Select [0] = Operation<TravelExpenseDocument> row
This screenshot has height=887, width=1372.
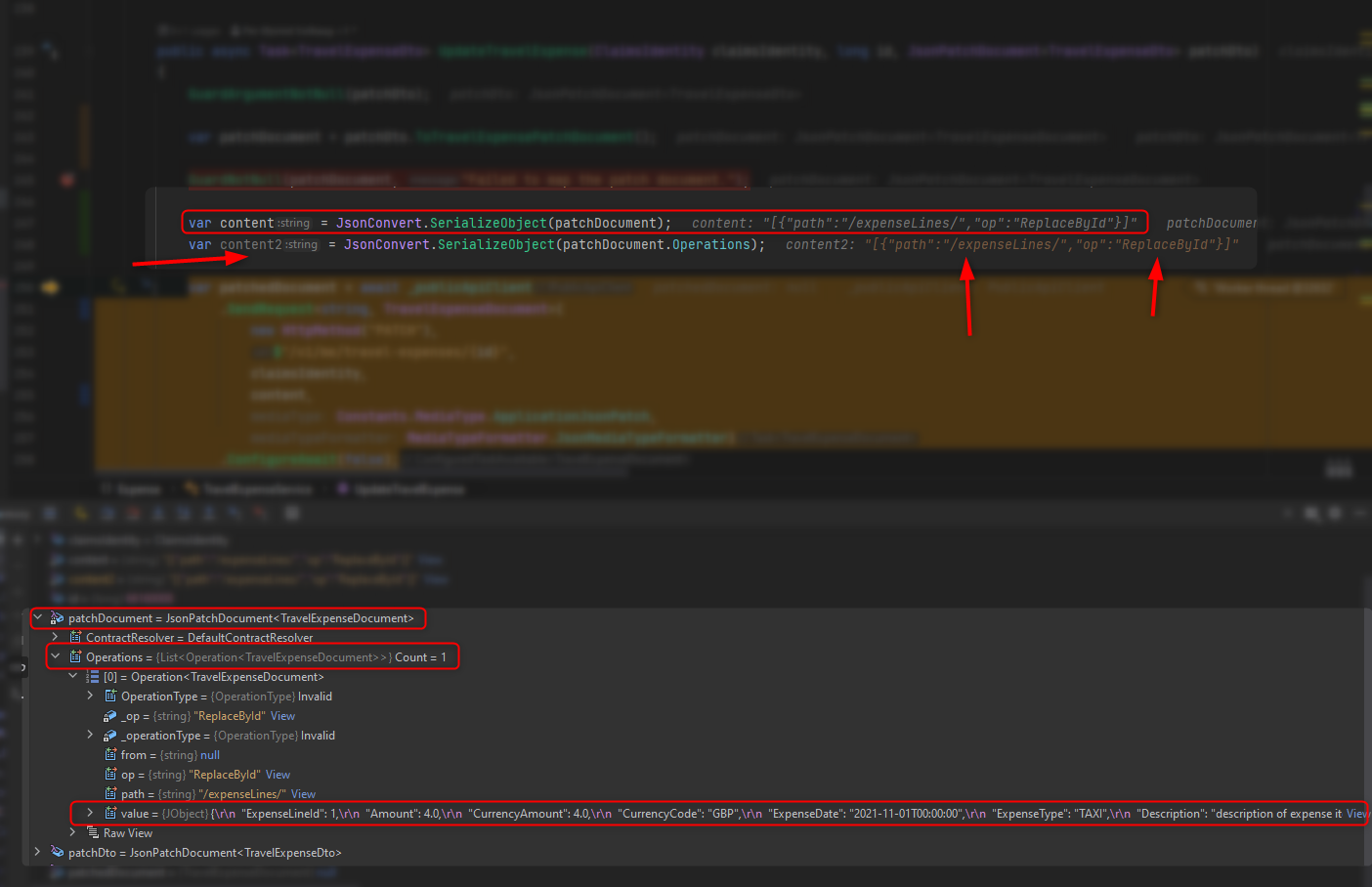tap(214, 677)
